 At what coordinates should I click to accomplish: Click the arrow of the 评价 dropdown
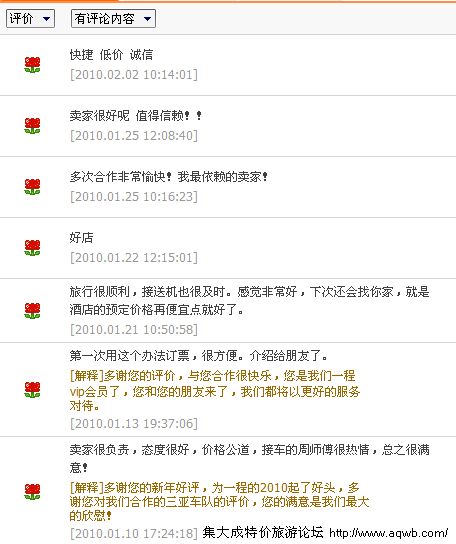click(47, 19)
